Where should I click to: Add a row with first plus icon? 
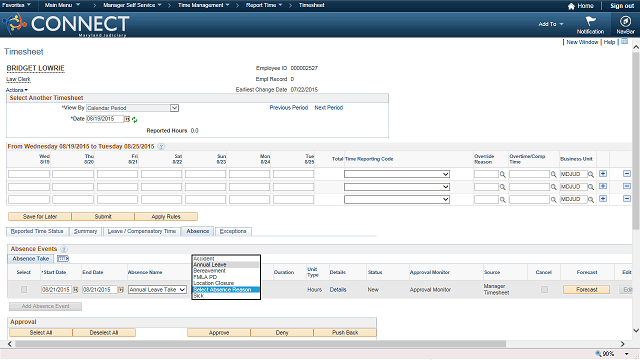pyautogui.click(x=602, y=174)
